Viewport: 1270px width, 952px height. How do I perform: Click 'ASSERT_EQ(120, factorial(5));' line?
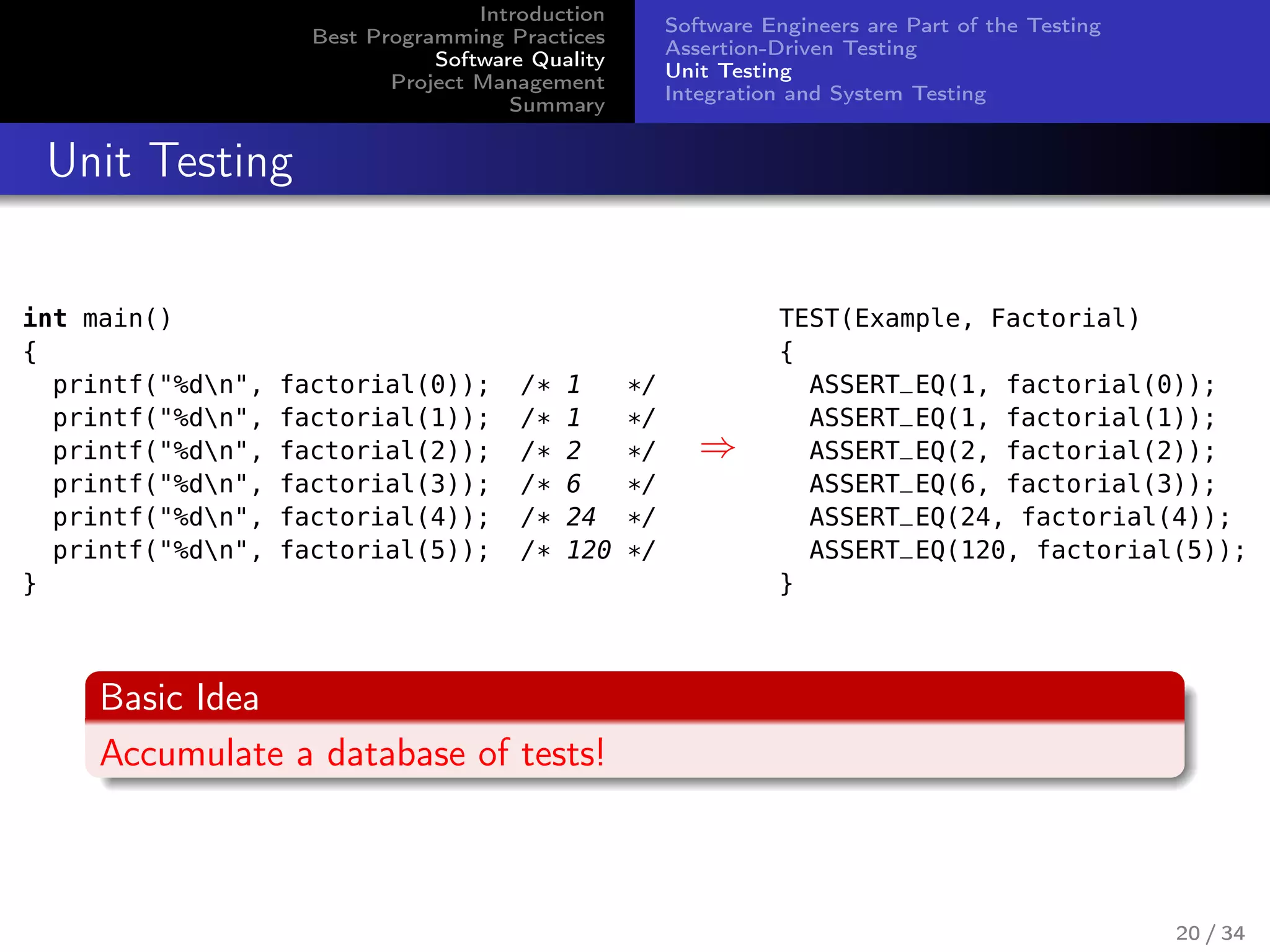(1028, 550)
